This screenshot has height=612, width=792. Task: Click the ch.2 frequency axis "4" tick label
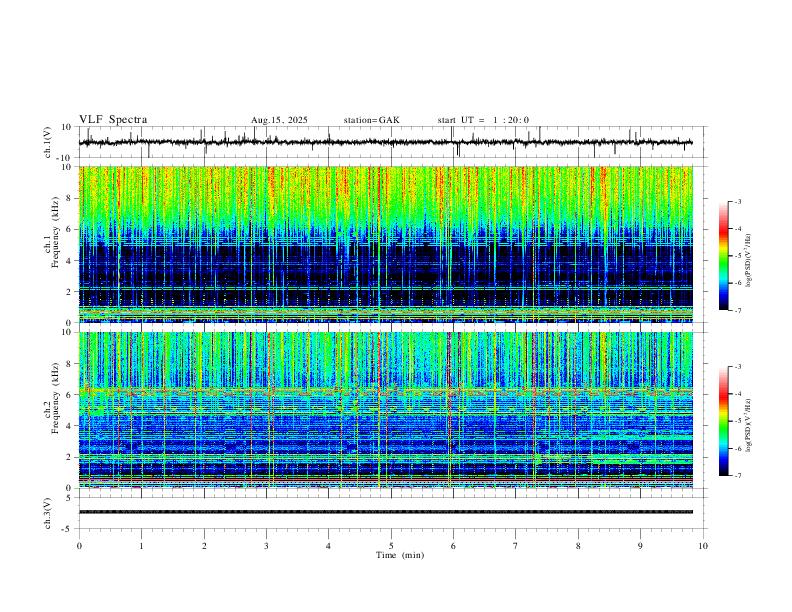click(70, 426)
